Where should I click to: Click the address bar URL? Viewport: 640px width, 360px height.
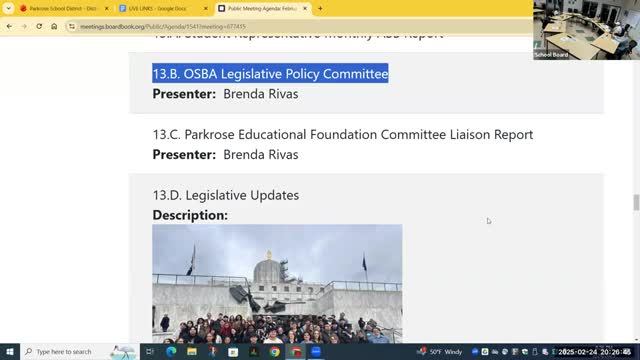[163, 27]
